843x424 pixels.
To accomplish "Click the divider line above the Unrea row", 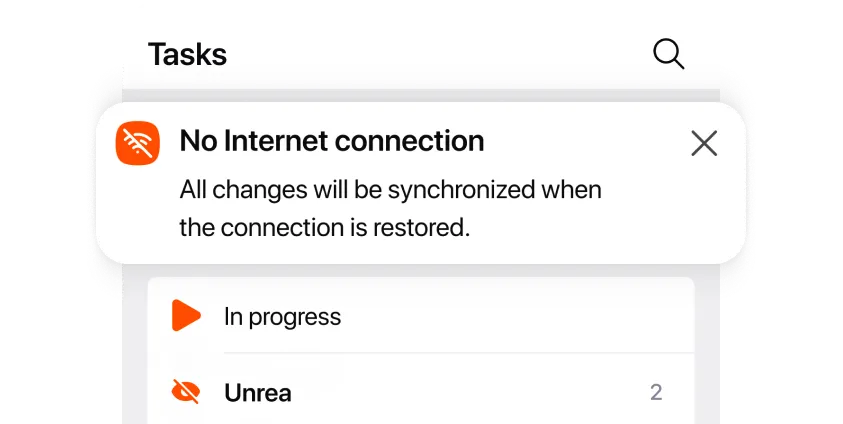I will coord(458,353).
